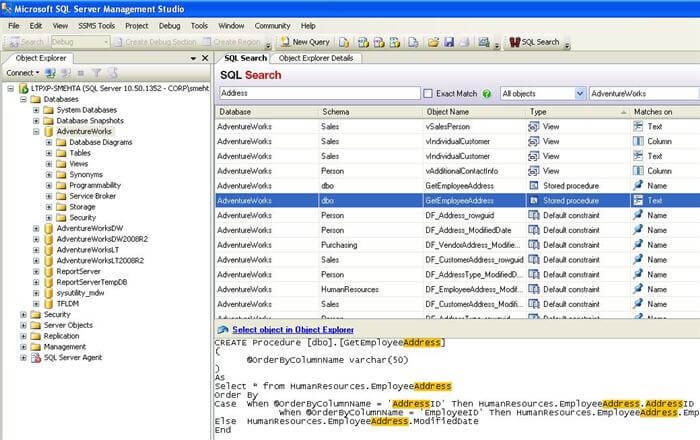The width and height of the screenshot is (700, 440).
Task: Click the Analysis Services DMX Query icon
Action: click(x=379, y=42)
